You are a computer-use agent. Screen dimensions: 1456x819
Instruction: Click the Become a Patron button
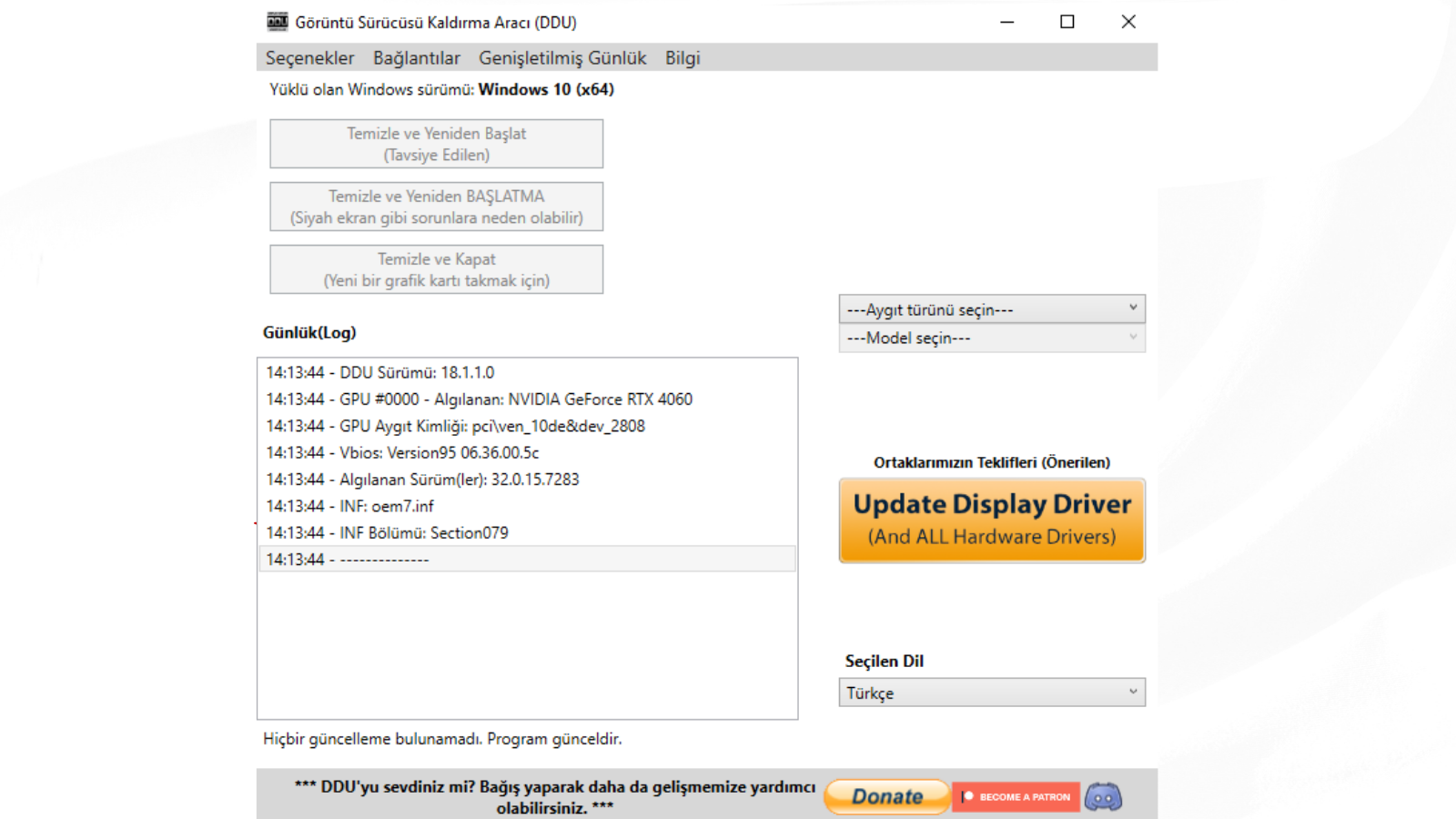point(1016,797)
